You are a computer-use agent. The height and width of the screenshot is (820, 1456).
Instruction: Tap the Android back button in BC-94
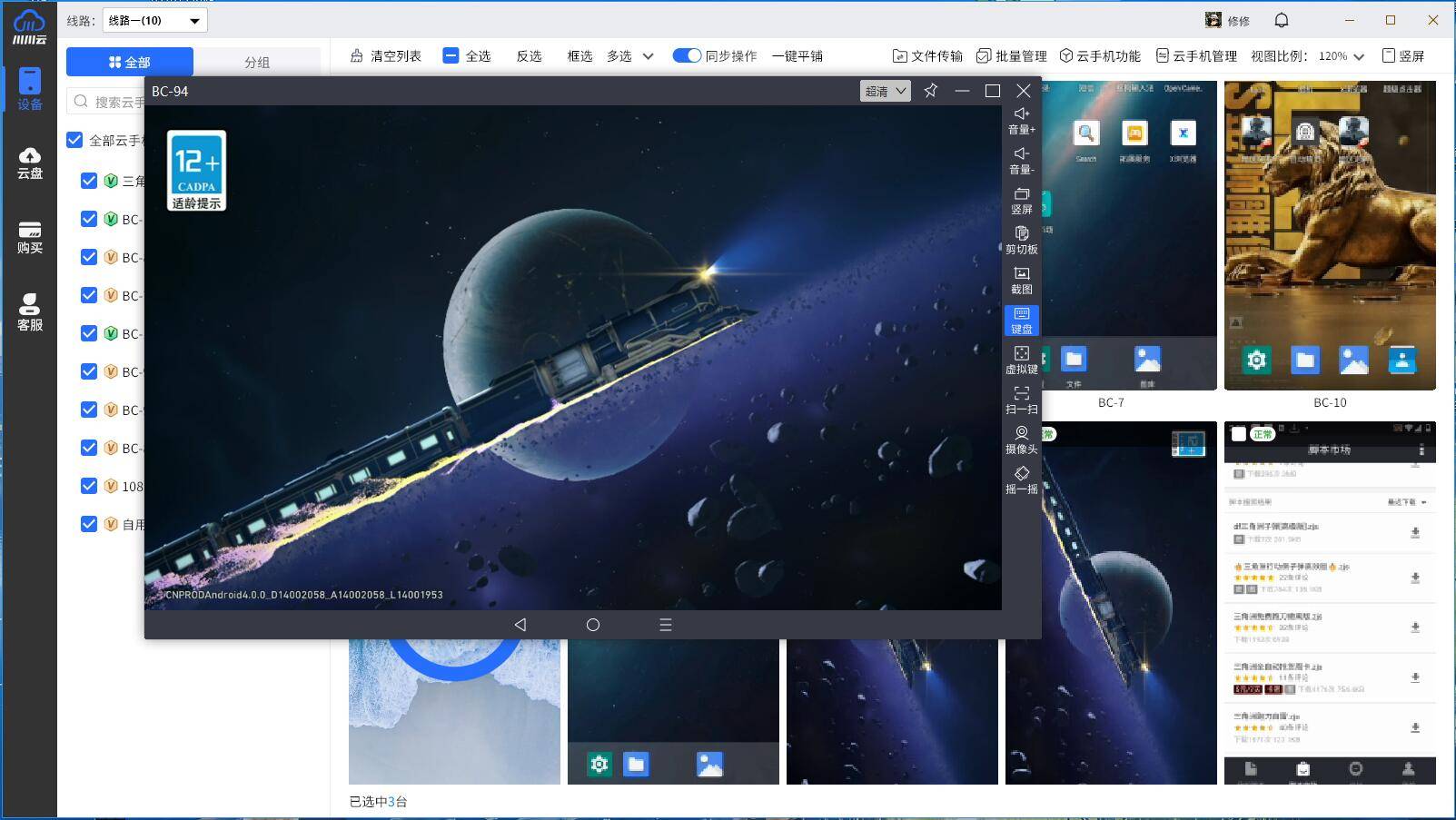[520, 625]
